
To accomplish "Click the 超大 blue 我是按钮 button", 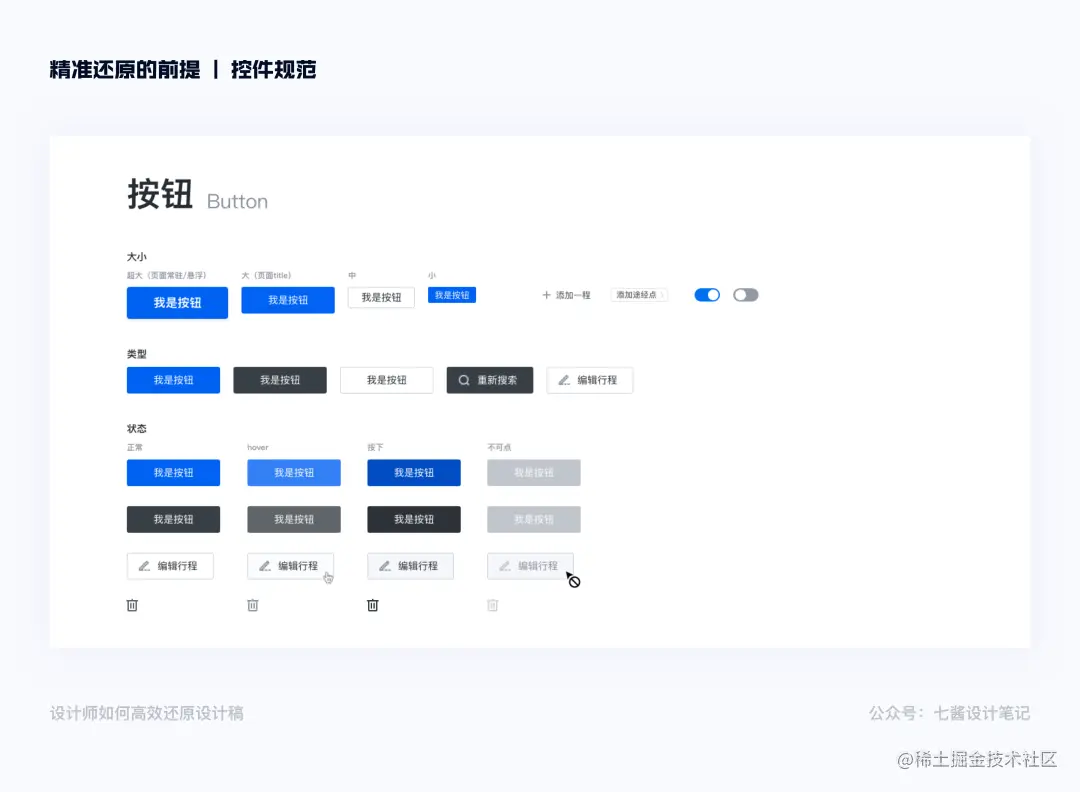I will tap(177, 303).
